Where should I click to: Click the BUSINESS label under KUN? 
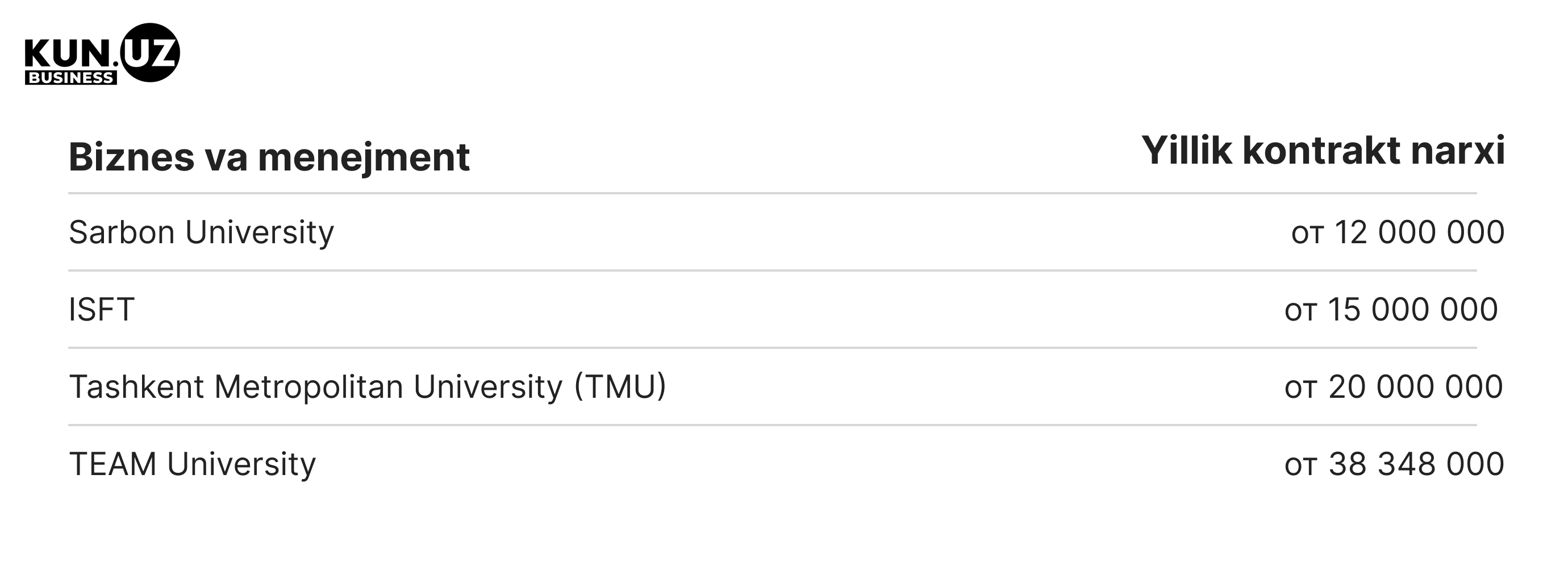(x=70, y=78)
